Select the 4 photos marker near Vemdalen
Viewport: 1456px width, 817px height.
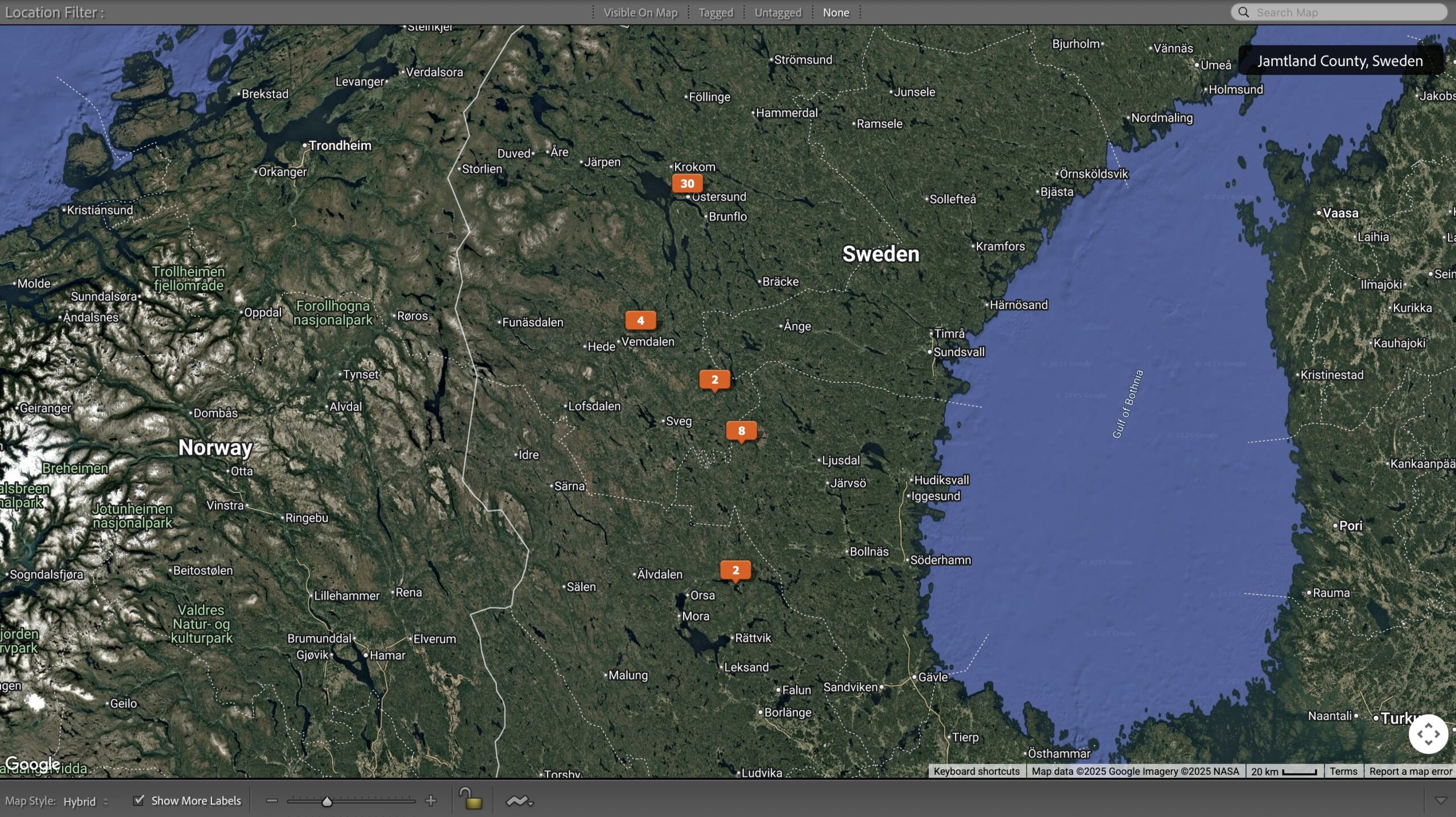tap(640, 320)
